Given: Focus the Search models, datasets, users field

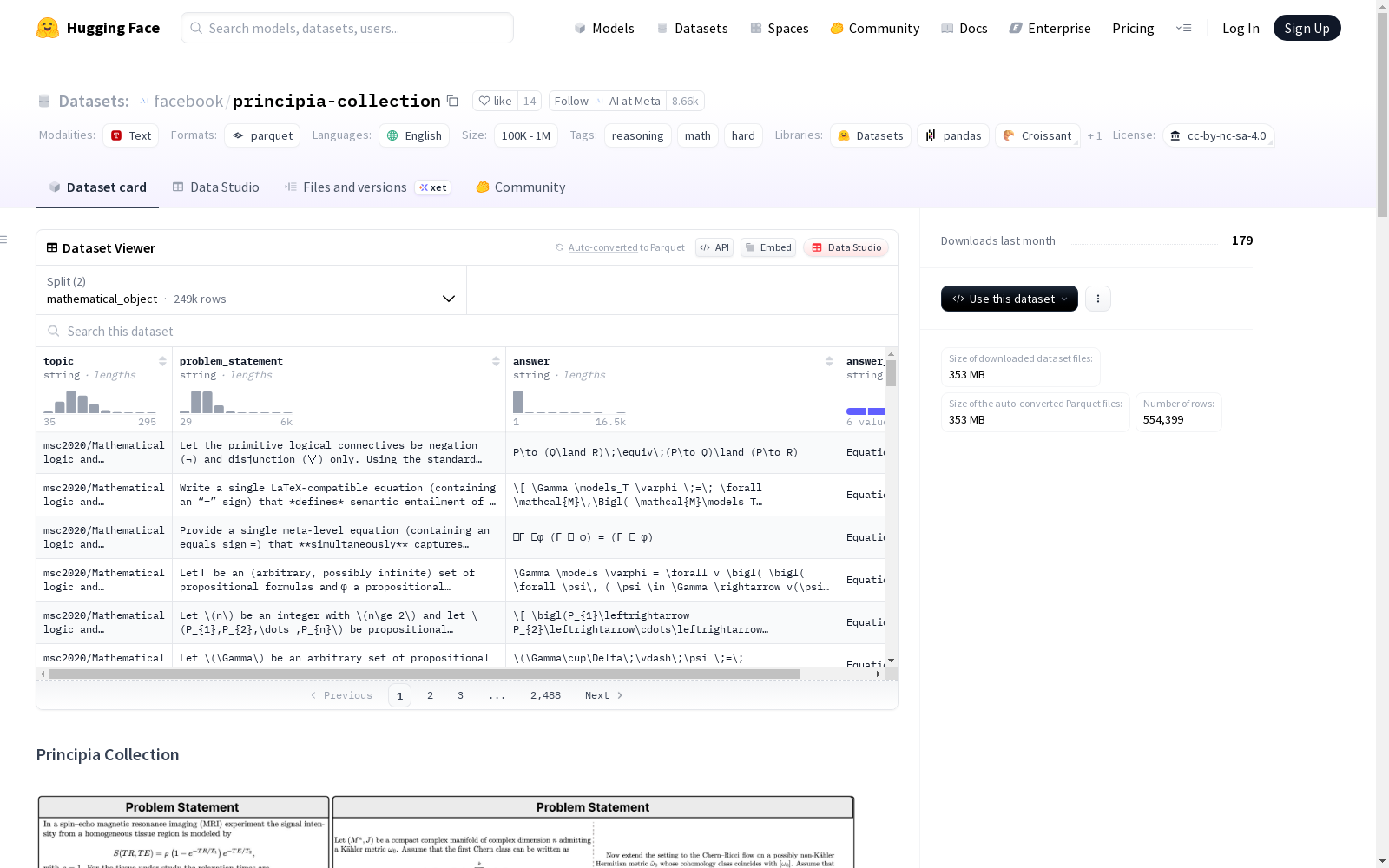Looking at the screenshot, I should [x=347, y=28].
